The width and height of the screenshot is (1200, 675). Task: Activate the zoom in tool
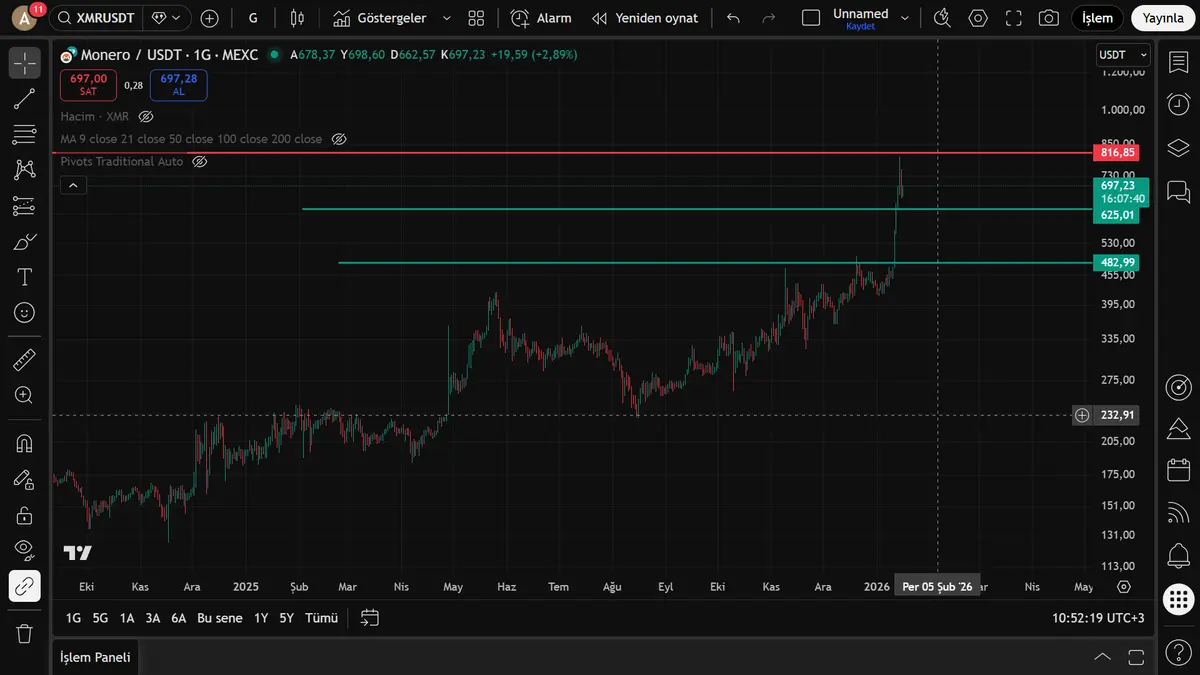(24, 396)
